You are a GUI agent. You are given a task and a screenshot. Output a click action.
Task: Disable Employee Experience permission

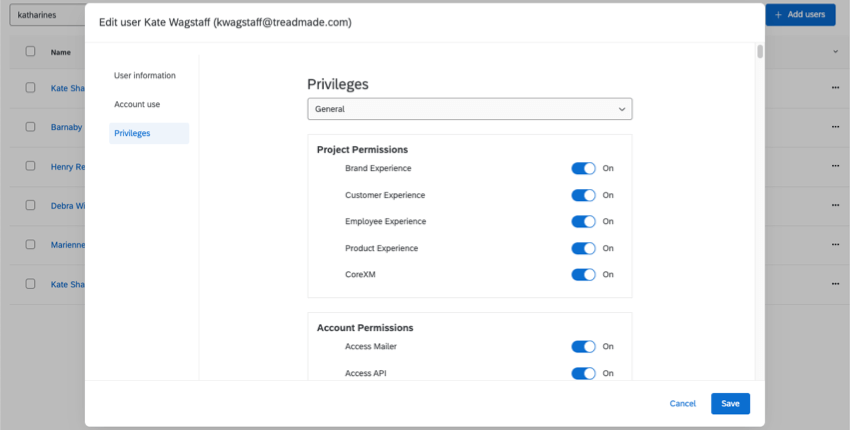tap(583, 221)
